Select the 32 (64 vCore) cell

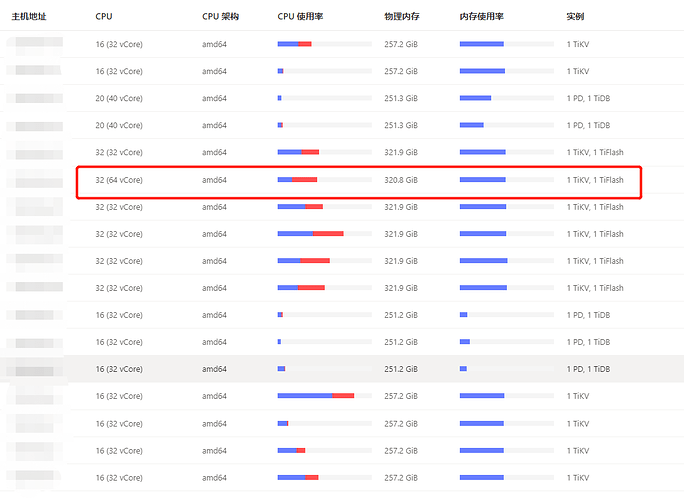[119, 180]
